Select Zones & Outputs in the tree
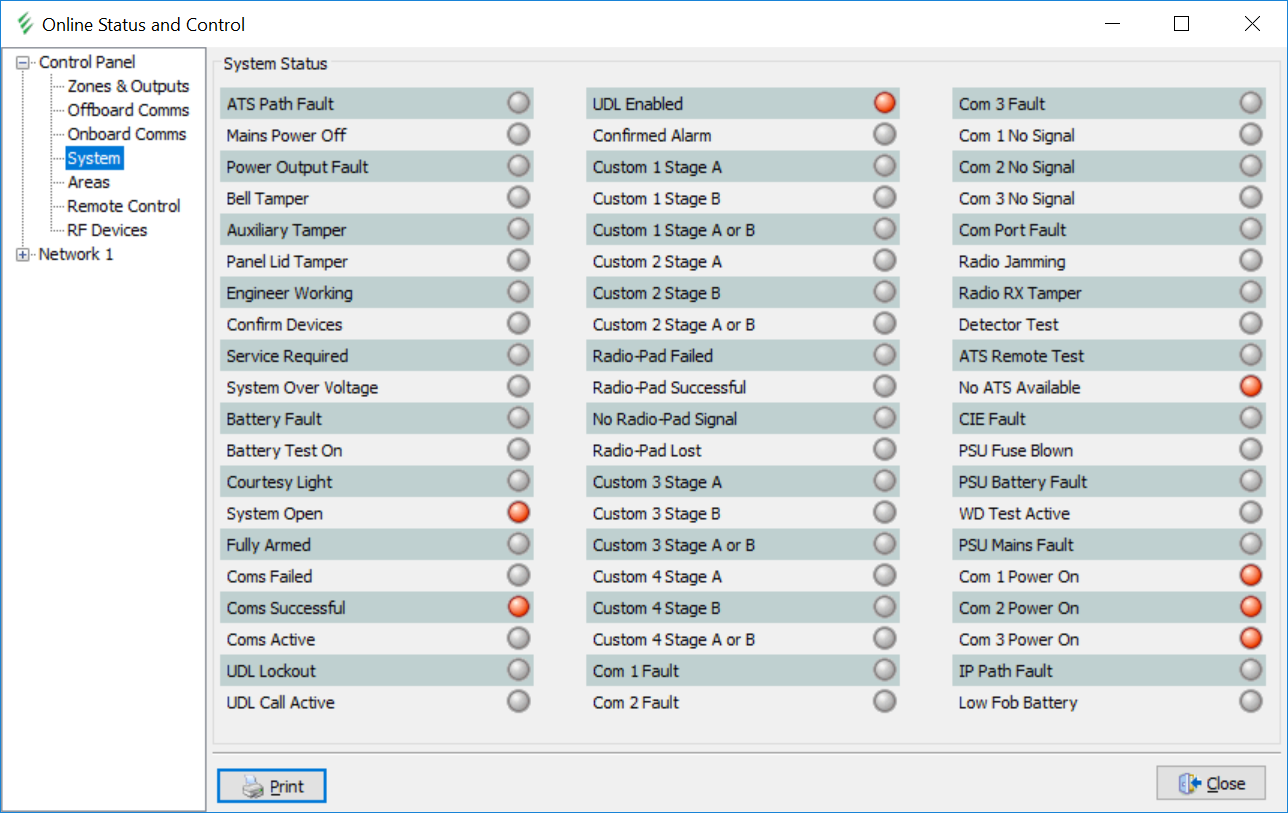This screenshot has height=813, width=1288. 128,86
